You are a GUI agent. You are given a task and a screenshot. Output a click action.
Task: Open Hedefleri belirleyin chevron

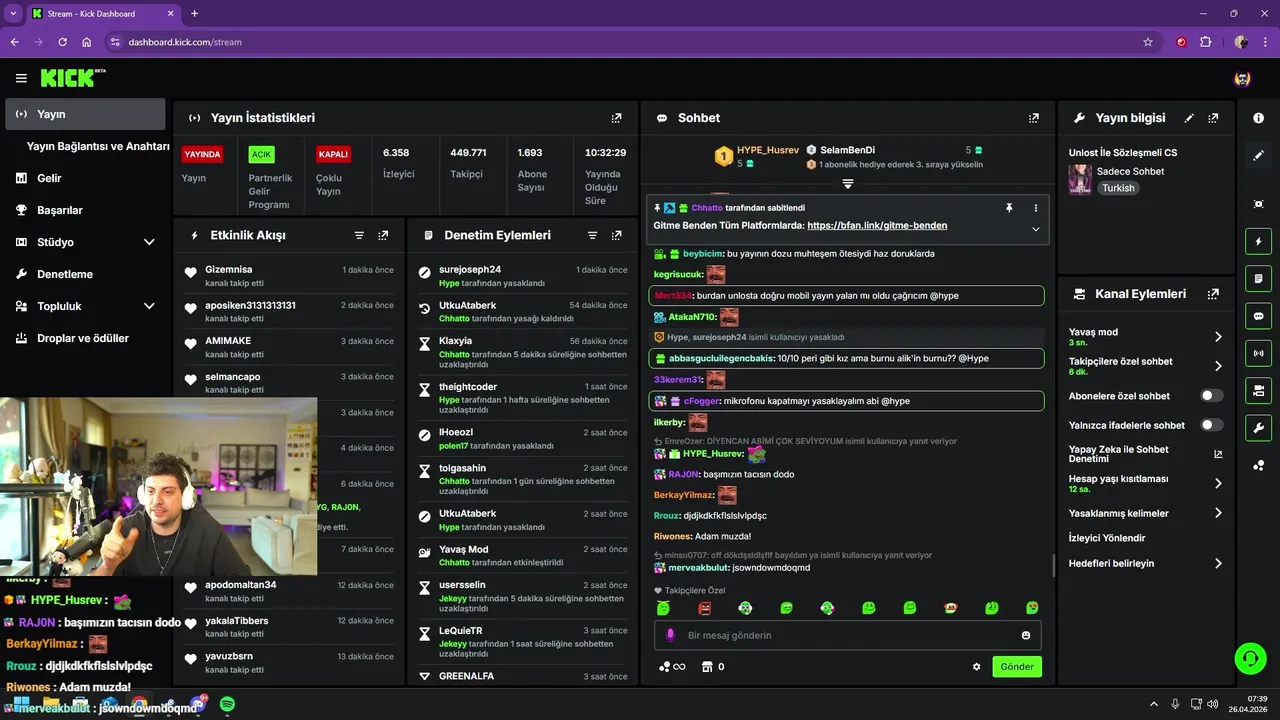(x=1218, y=563)
